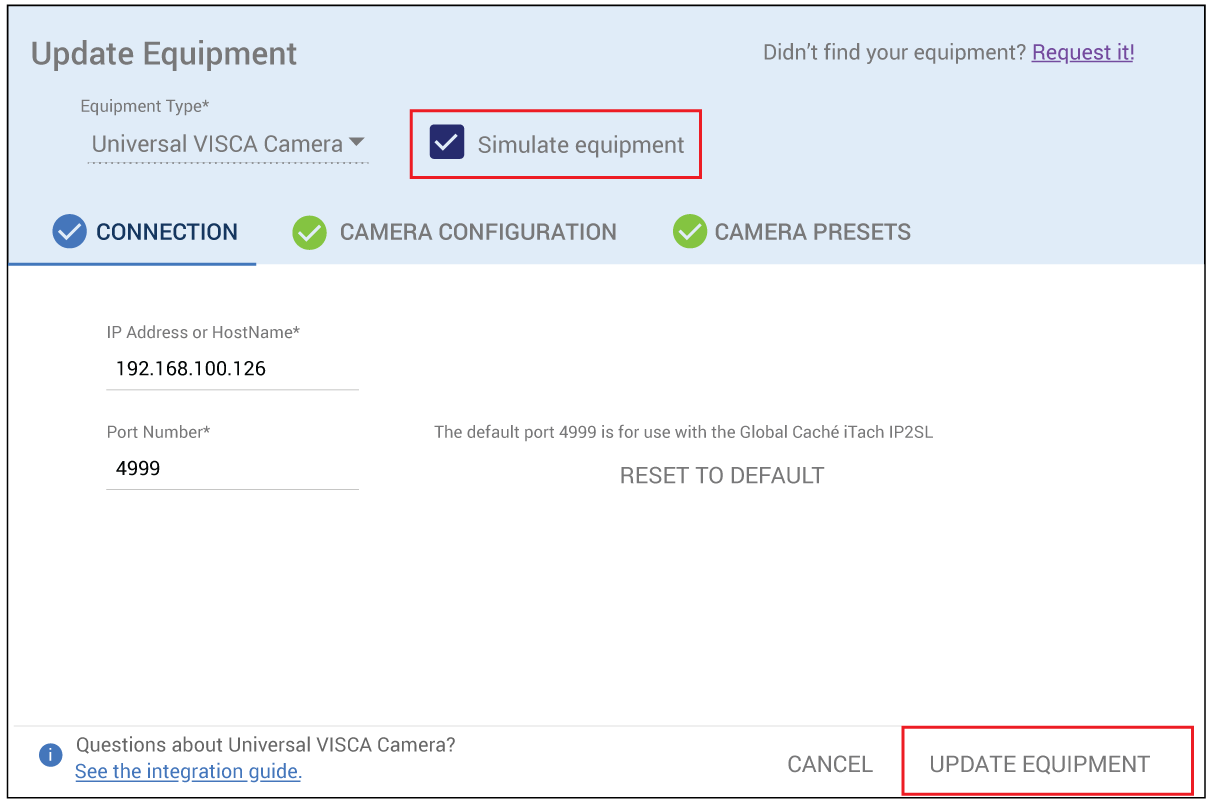Image resolution: width=1212 pixels, height=802 pixels.
Task: Switch to the CONNECTION tab
Action: click(x=166, y=232)
